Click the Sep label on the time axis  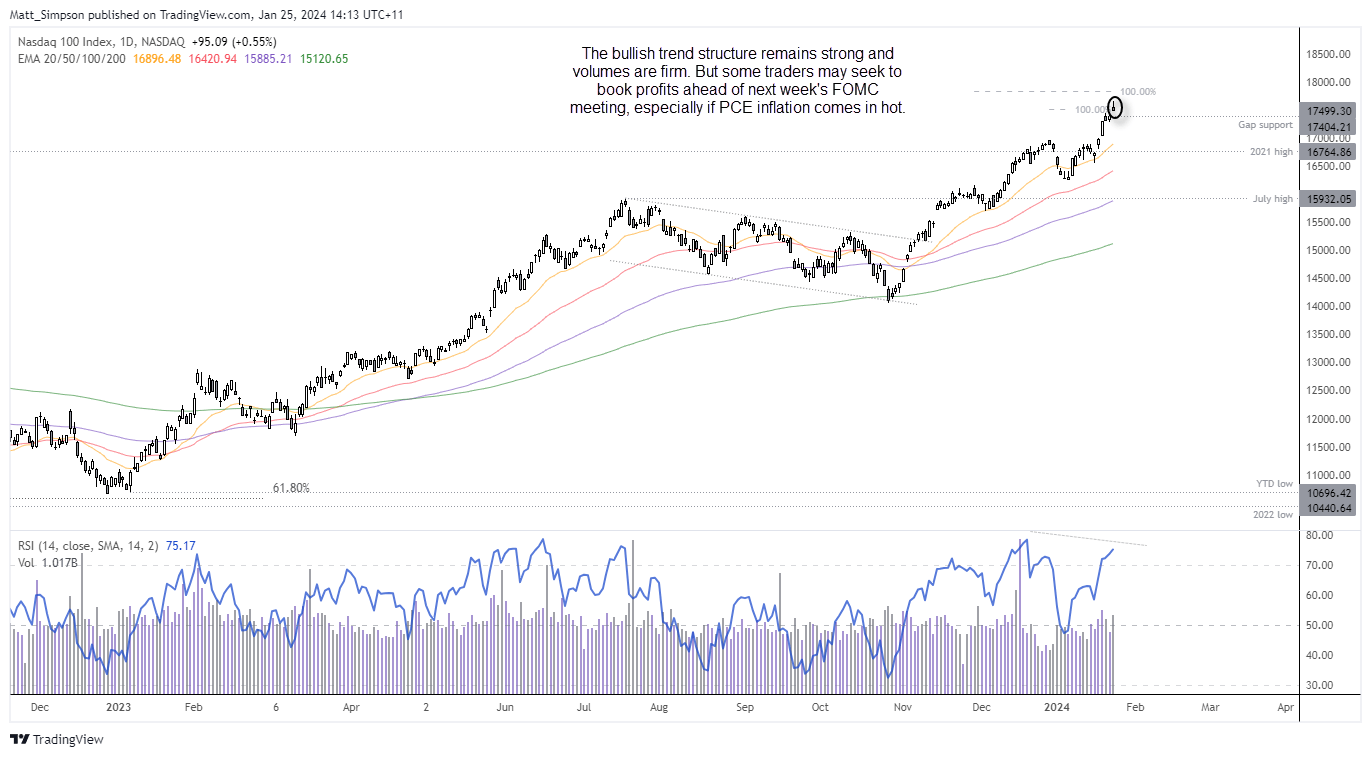(x=744, y=707)
